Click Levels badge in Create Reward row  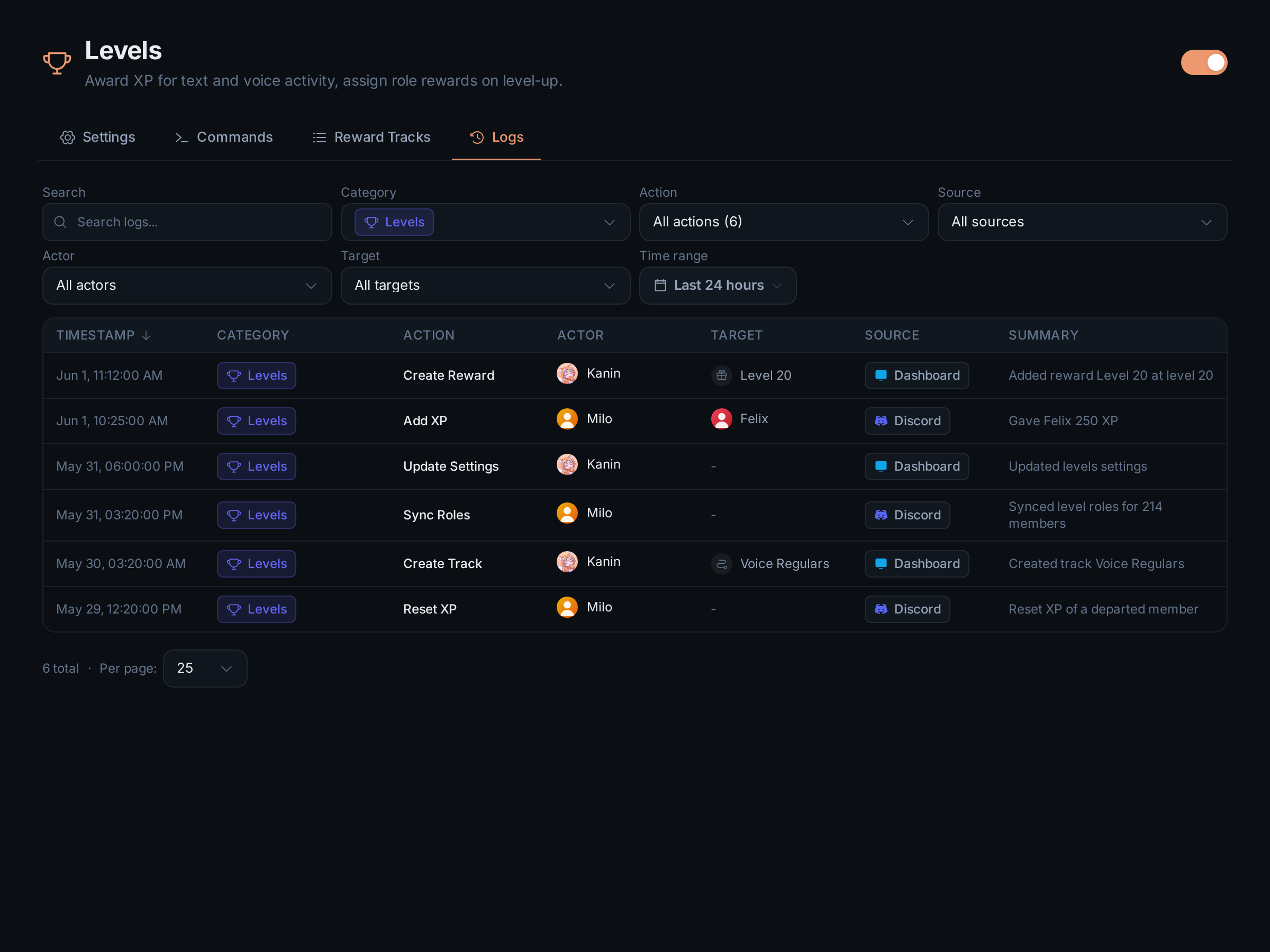coord(257,376)
